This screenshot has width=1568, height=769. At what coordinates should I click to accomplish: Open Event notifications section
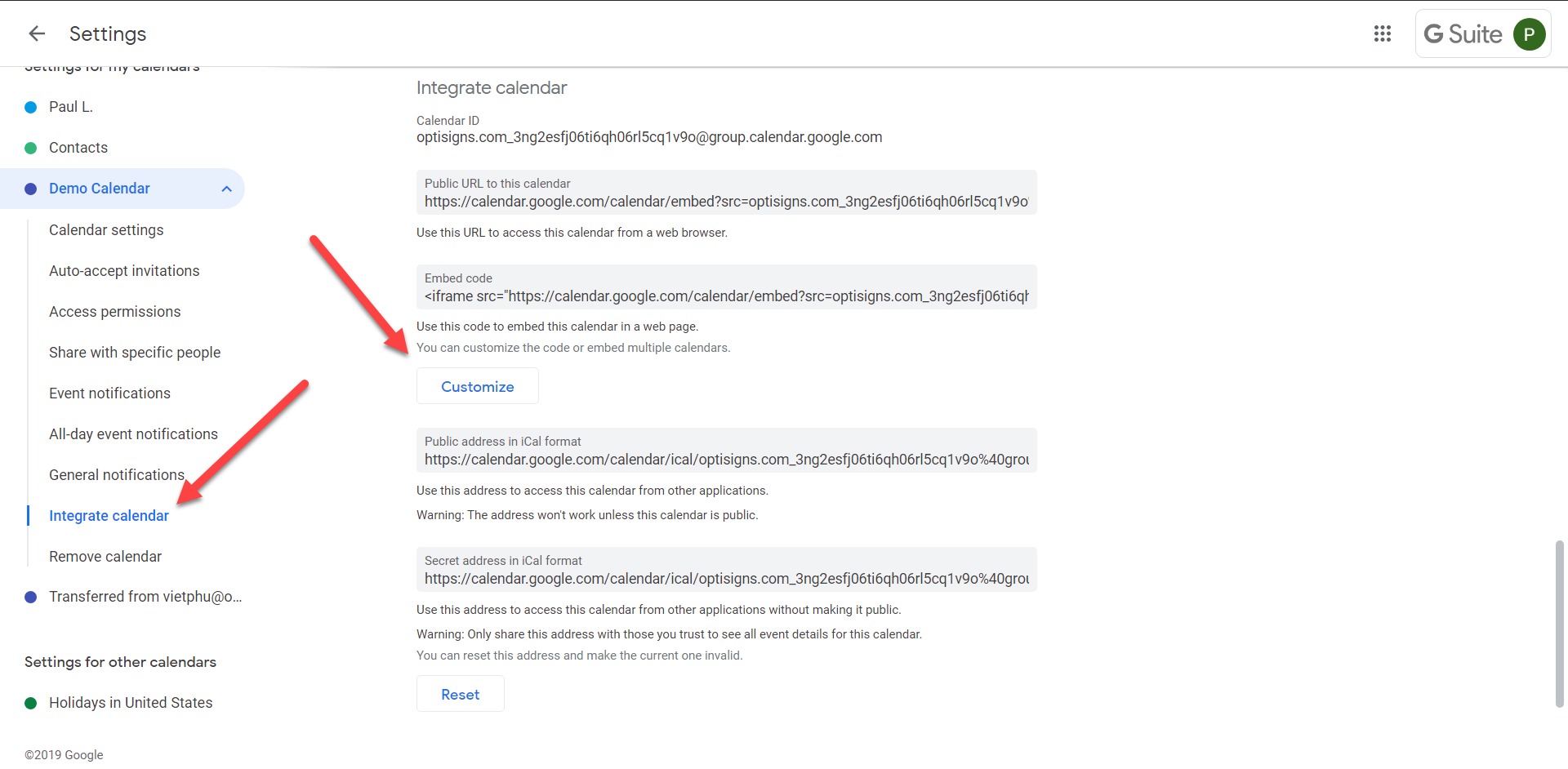point(109,393)
